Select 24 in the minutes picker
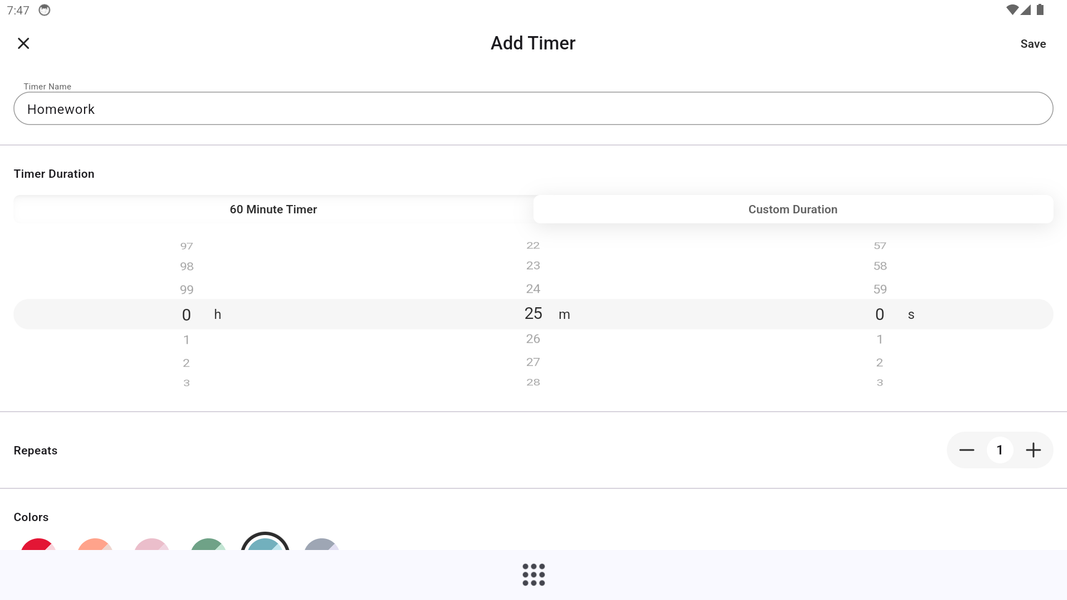Screen dimensions: 1067x600 533,289
